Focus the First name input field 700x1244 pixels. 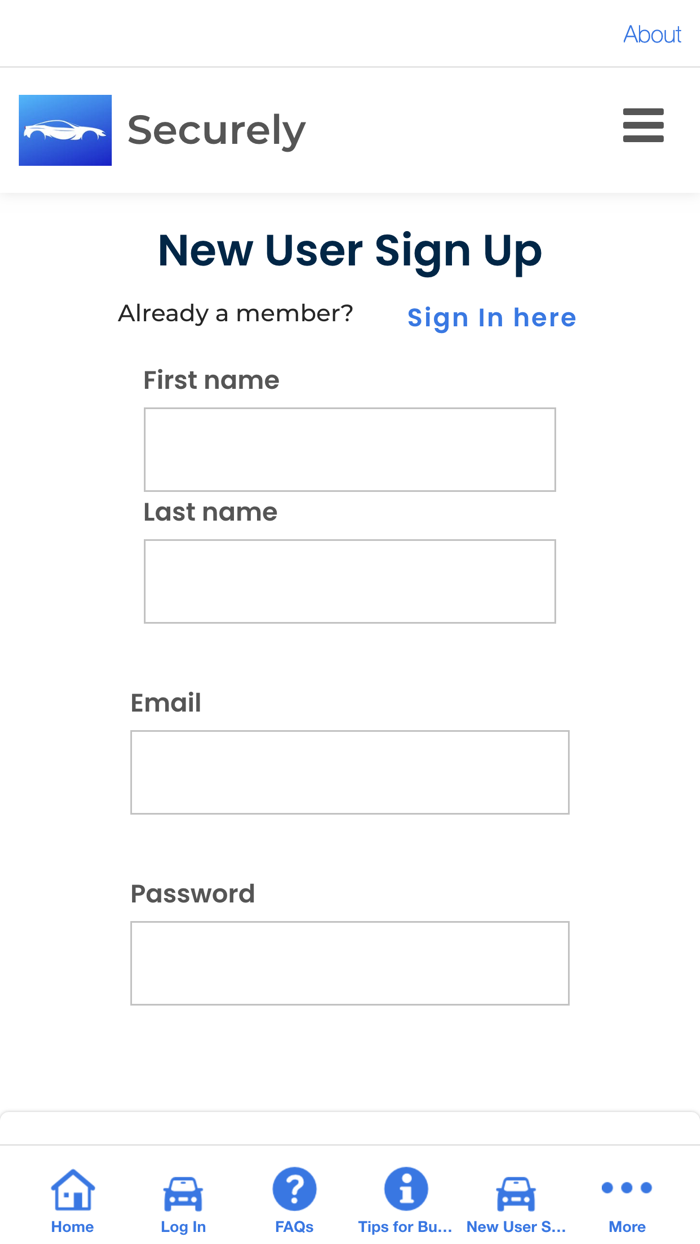tap(350, 449)
